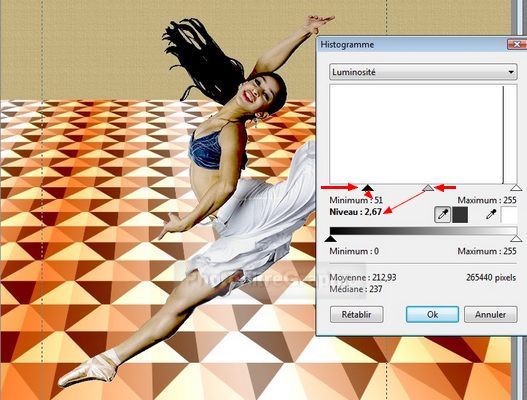Click the dark gray color swatch
The image size is (527, 400).
point(460,215)
